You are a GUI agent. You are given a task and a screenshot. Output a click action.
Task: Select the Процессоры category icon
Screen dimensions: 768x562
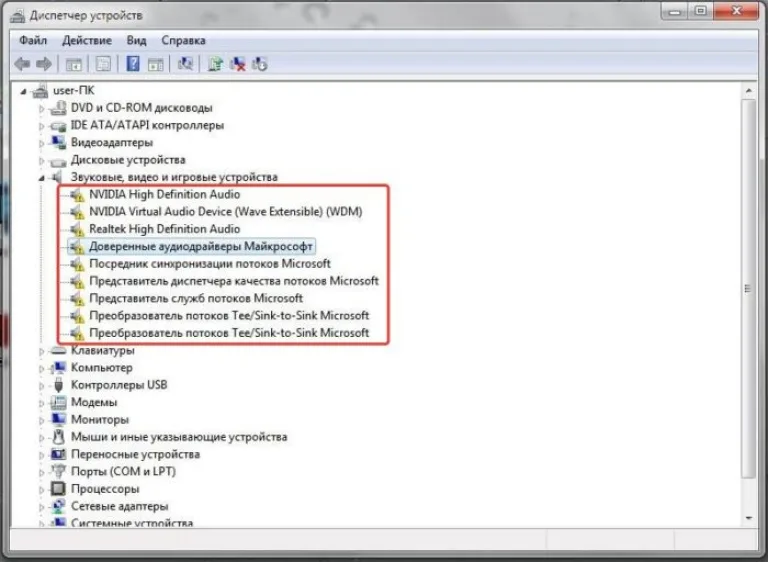click(x=58, y=489)
